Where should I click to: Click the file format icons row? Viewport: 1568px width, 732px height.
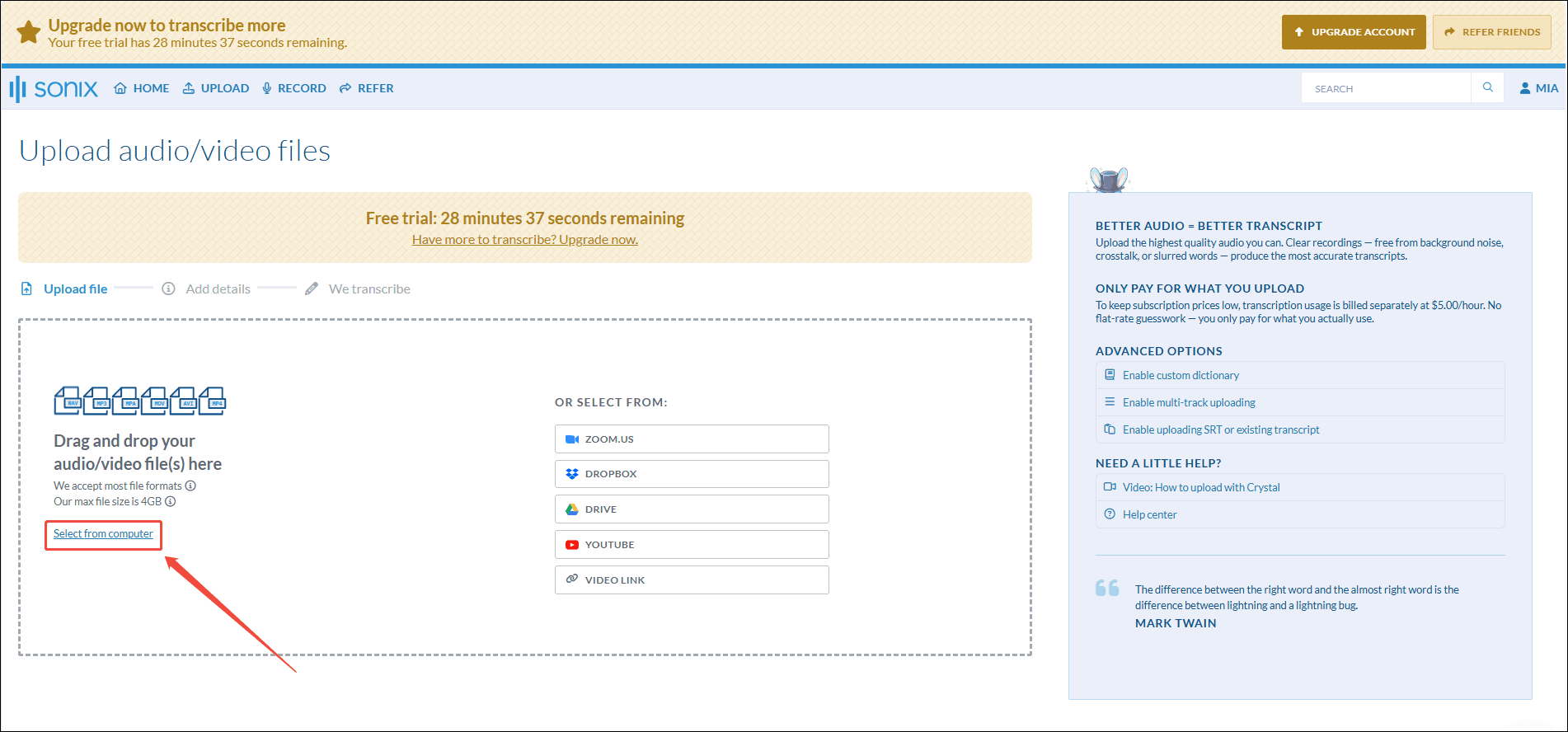140,401
